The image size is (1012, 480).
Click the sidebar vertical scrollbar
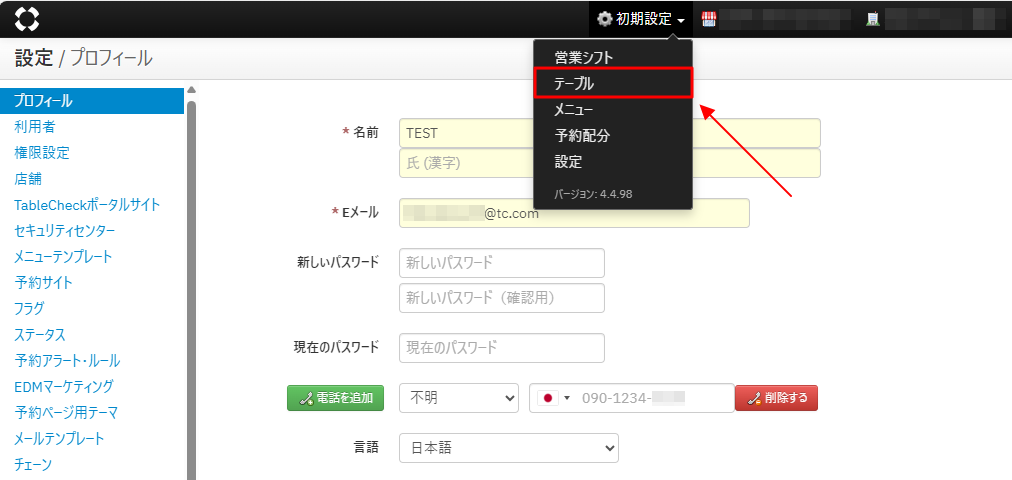point(191,280)
